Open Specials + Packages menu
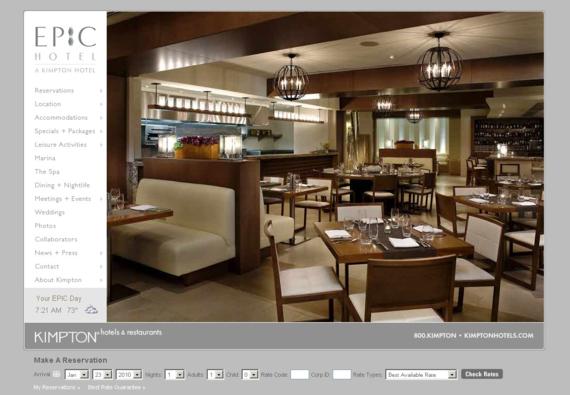This screenshot has height=395, width=570. (65, 131)
